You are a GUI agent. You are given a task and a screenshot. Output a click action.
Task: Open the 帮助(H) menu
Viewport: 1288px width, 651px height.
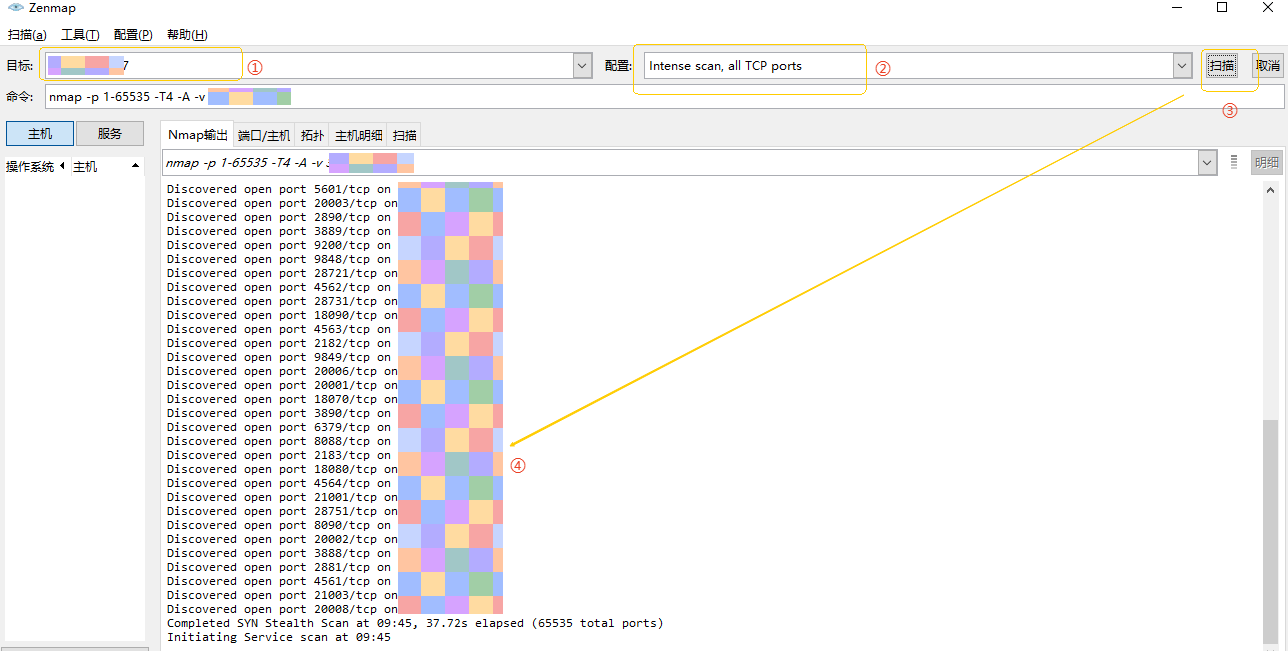(x=187, y=35)
